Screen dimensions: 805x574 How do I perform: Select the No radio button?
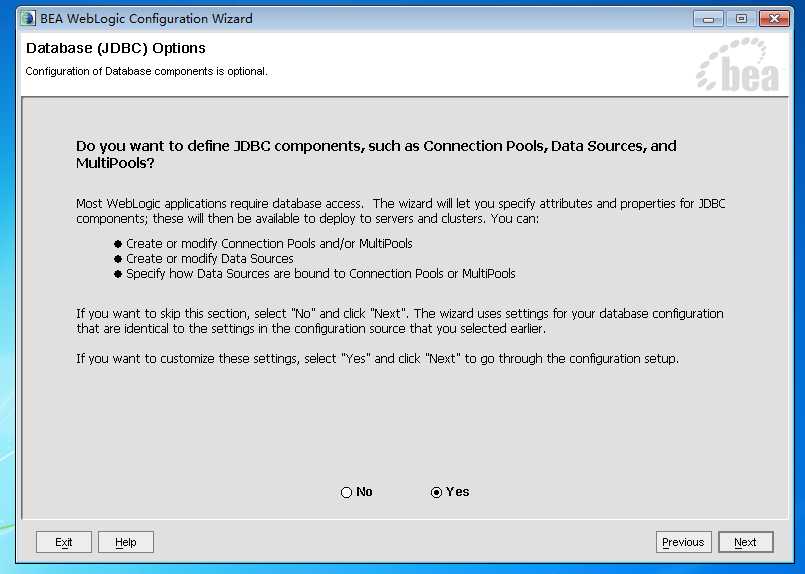tap(347, 492)
